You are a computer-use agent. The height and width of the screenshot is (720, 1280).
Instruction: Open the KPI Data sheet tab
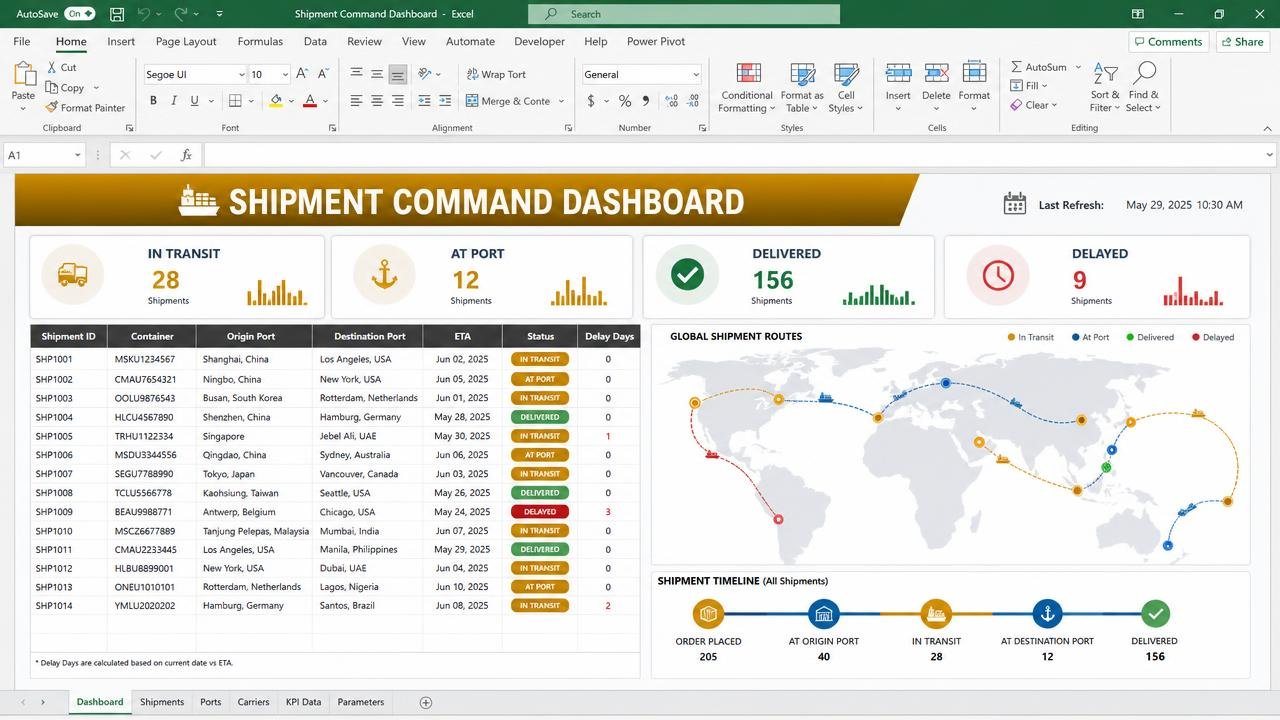point(303,702)
